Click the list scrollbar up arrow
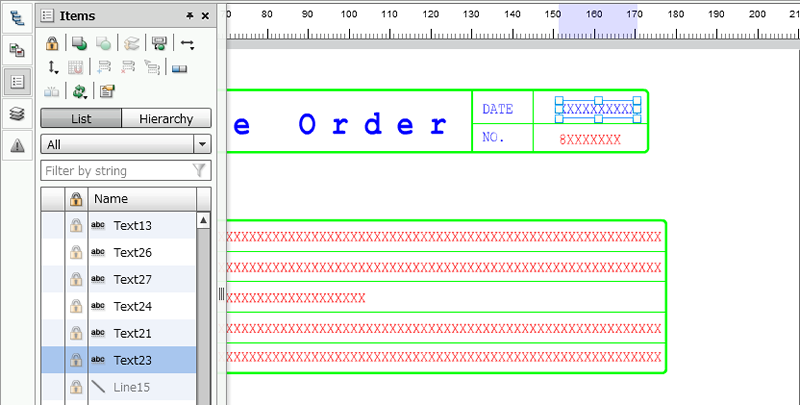Image resolution: width=800 pixels, height=405 pixels. tap(203, 220)
